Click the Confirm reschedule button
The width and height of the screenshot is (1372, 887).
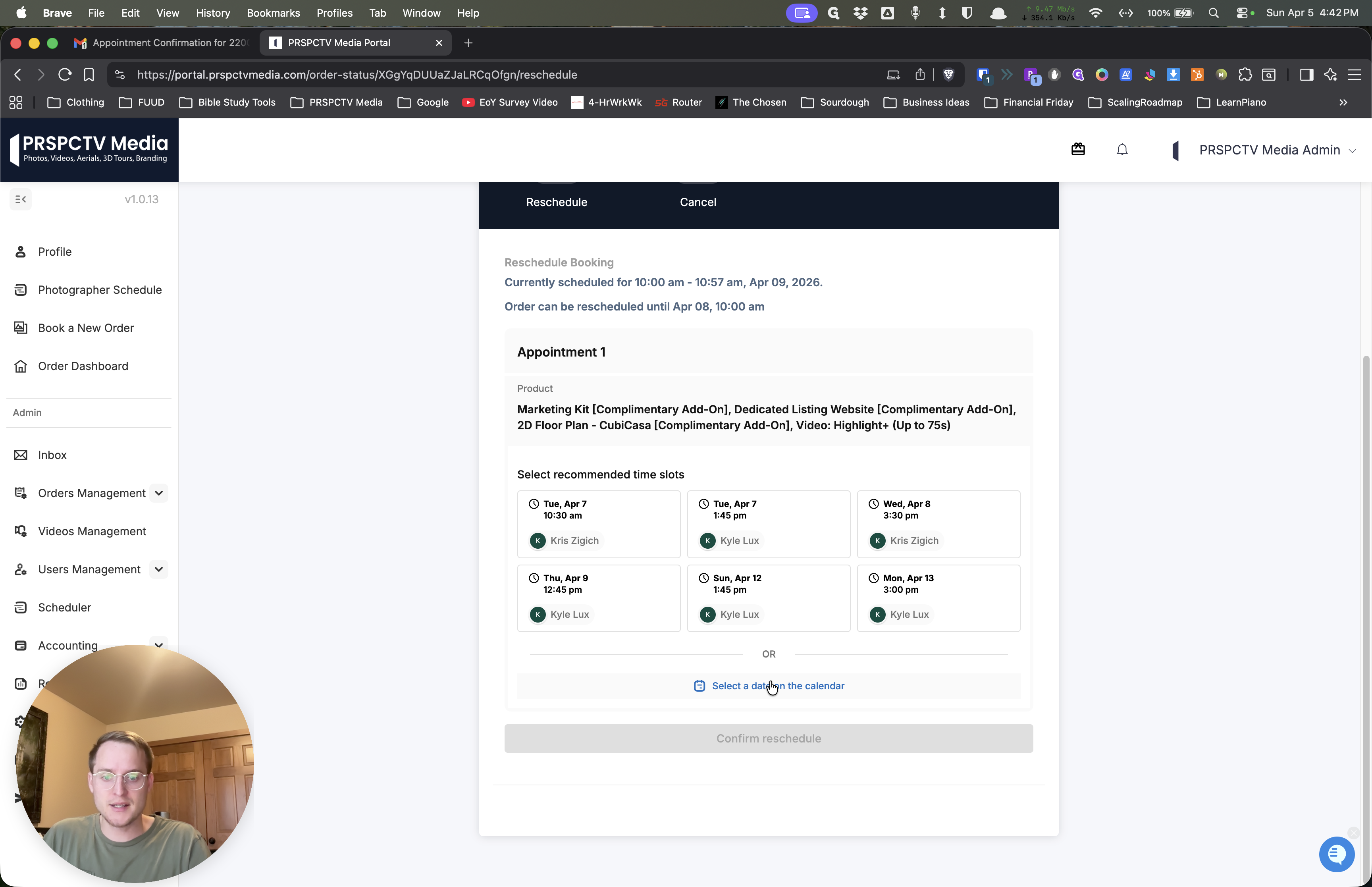(x=769, y=739)
